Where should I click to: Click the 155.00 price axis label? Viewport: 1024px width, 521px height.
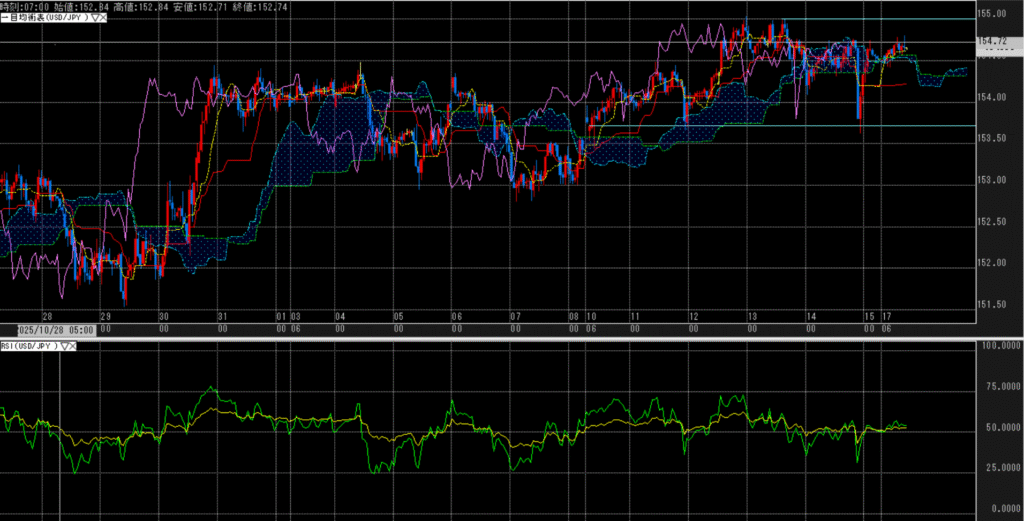[991, 14]
